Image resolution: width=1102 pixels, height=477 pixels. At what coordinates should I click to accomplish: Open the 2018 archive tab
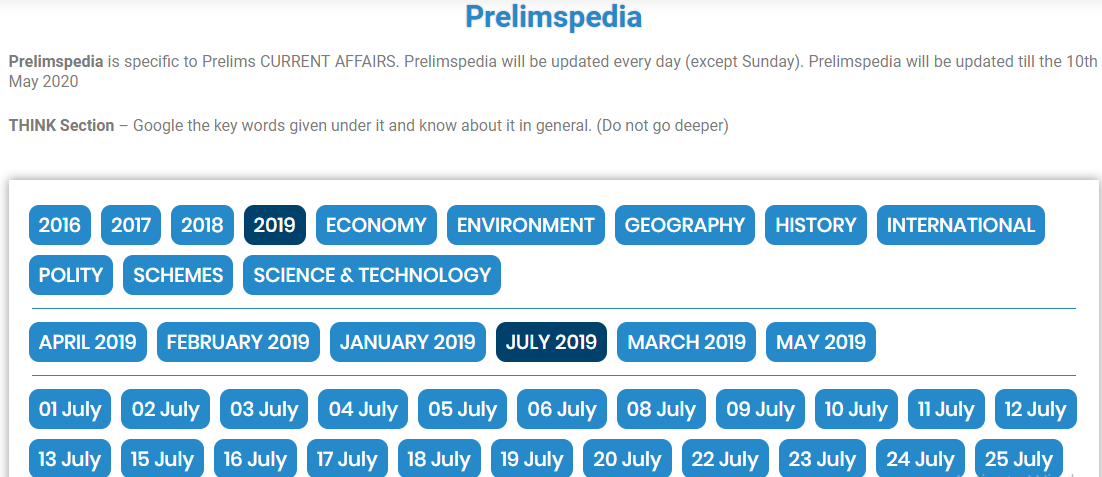coord(202,225)
